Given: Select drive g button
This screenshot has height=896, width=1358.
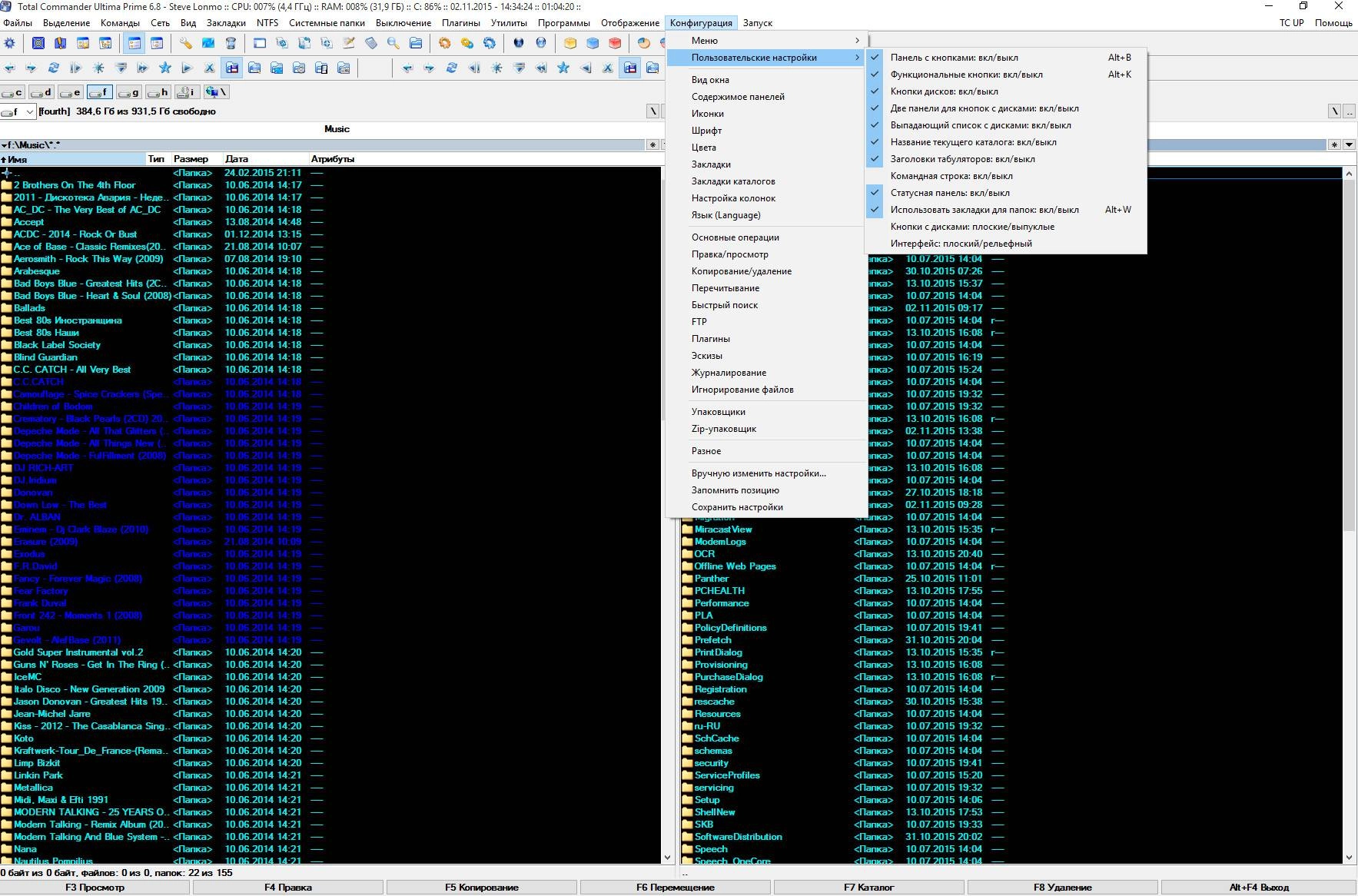Looking at the screenshot, I should click(129, 92).
